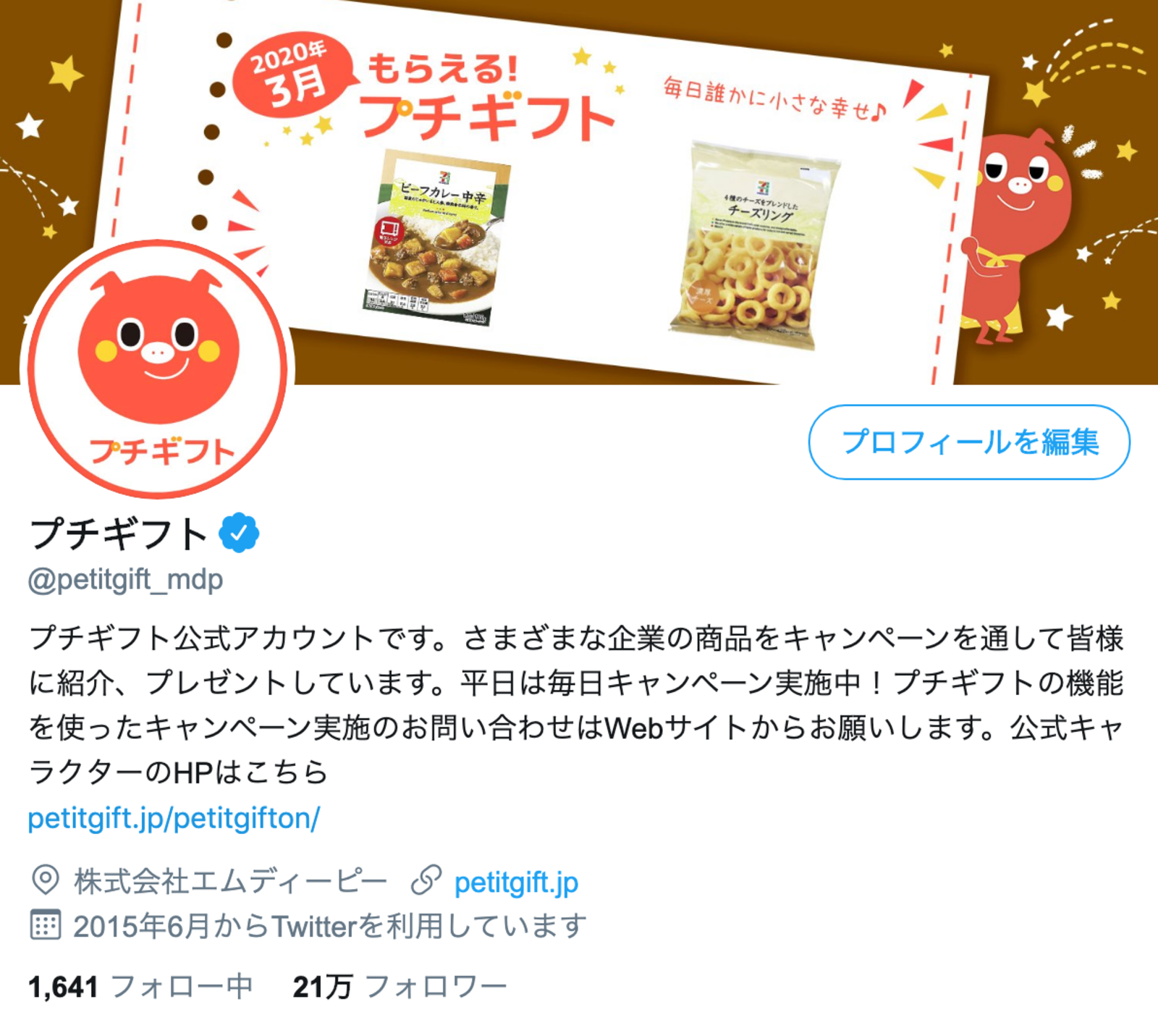Click the cheese ring snack image
This screenshot has width=1158, height=1036.
(x=753, y=245)
